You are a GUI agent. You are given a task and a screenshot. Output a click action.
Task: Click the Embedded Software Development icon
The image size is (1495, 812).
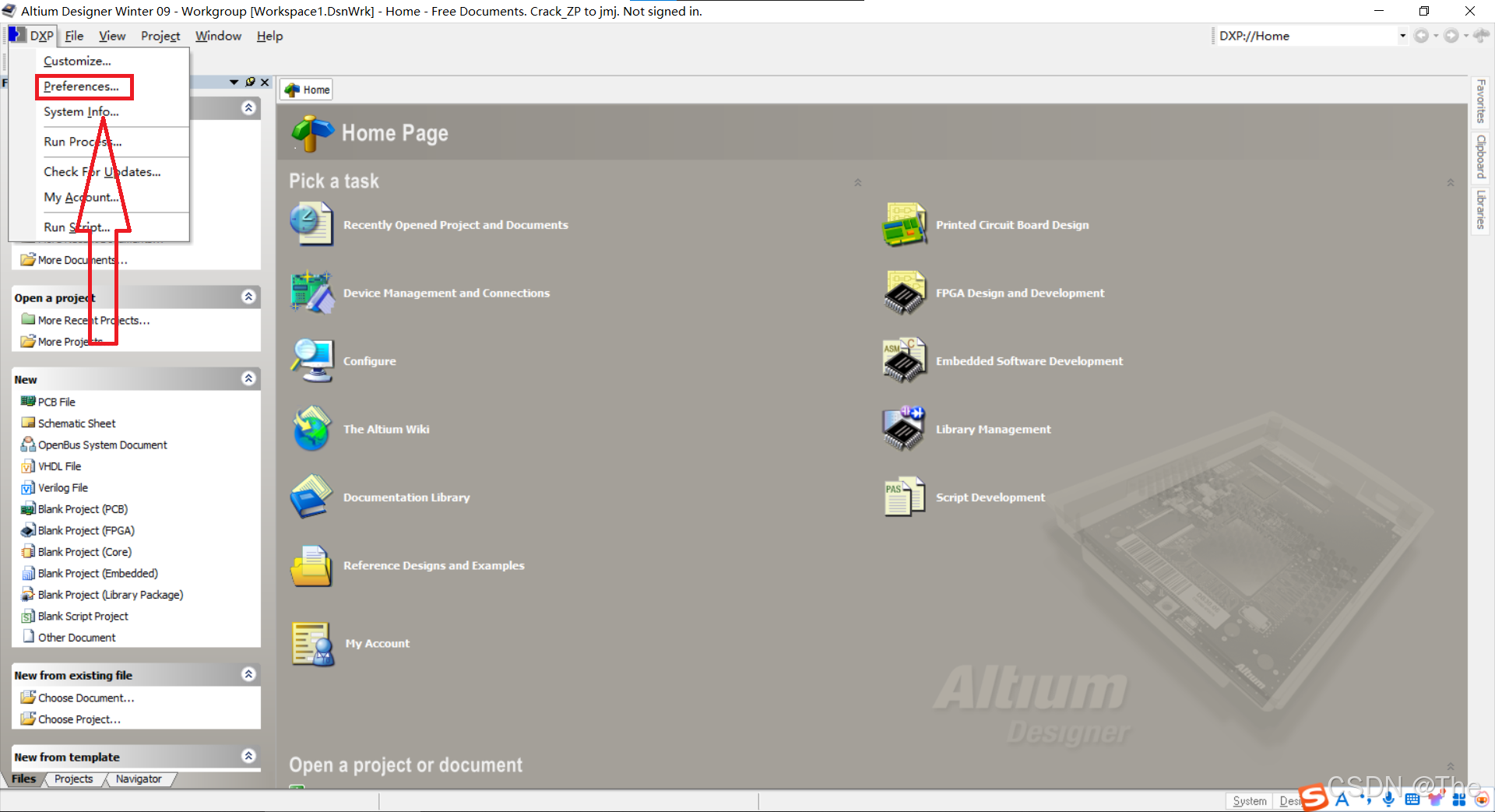(905, 360)
